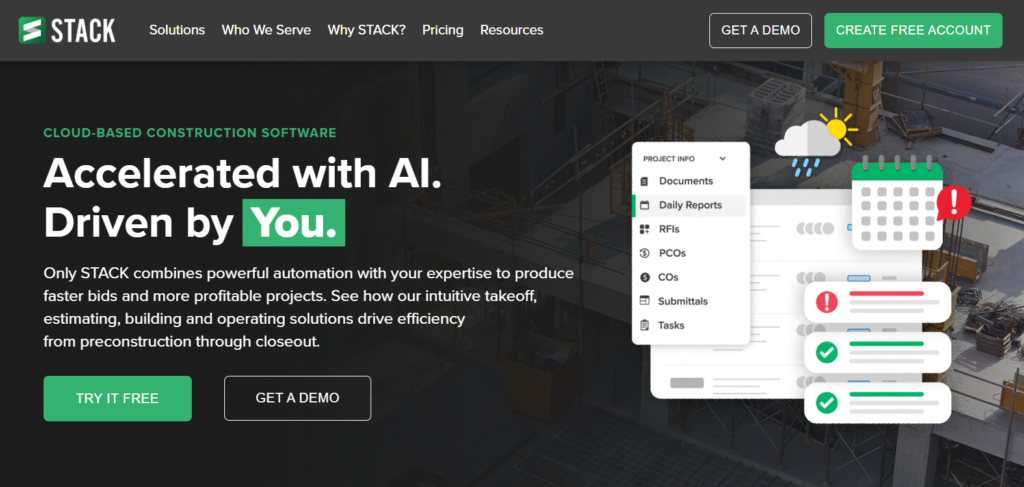The image size is (1024, 487).
Task: Click the Accelerated with AI. headline
Action: tap(242, 174)
